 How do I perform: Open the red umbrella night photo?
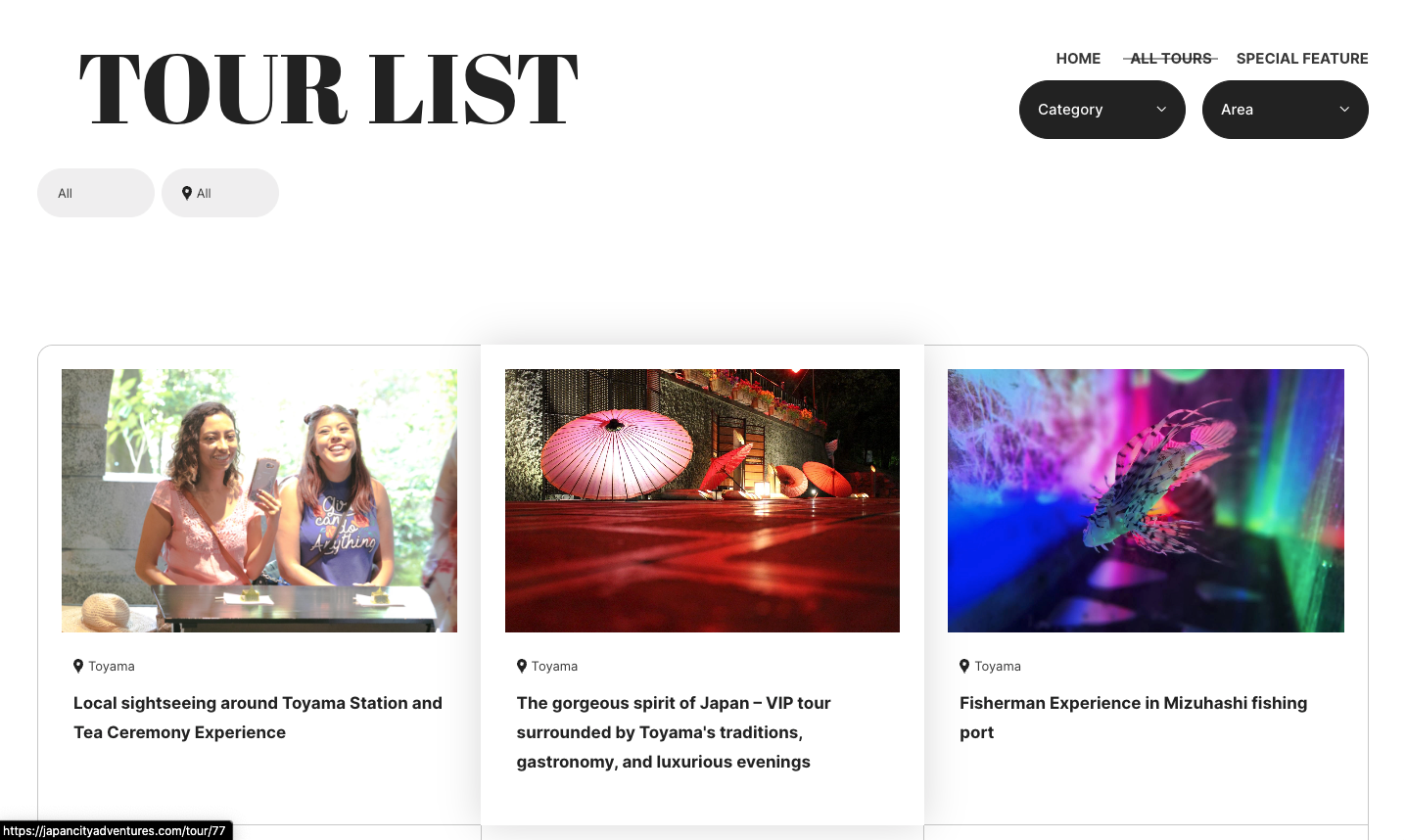pos(702,500)
